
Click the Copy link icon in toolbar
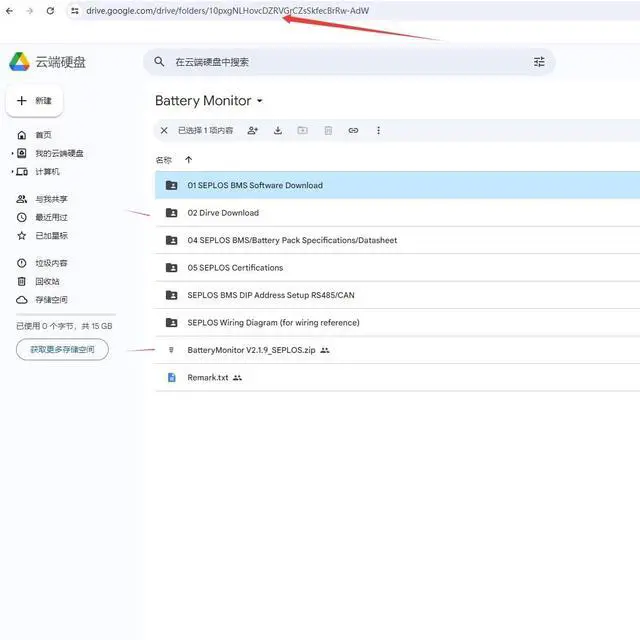[x=353, y=130]
